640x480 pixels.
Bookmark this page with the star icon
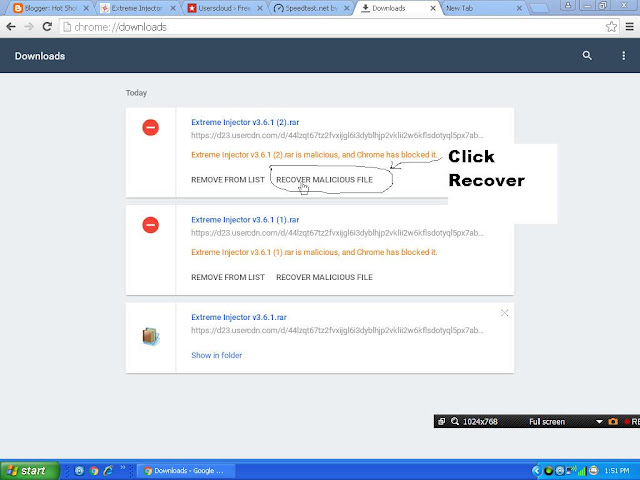[x=611, y=27]
